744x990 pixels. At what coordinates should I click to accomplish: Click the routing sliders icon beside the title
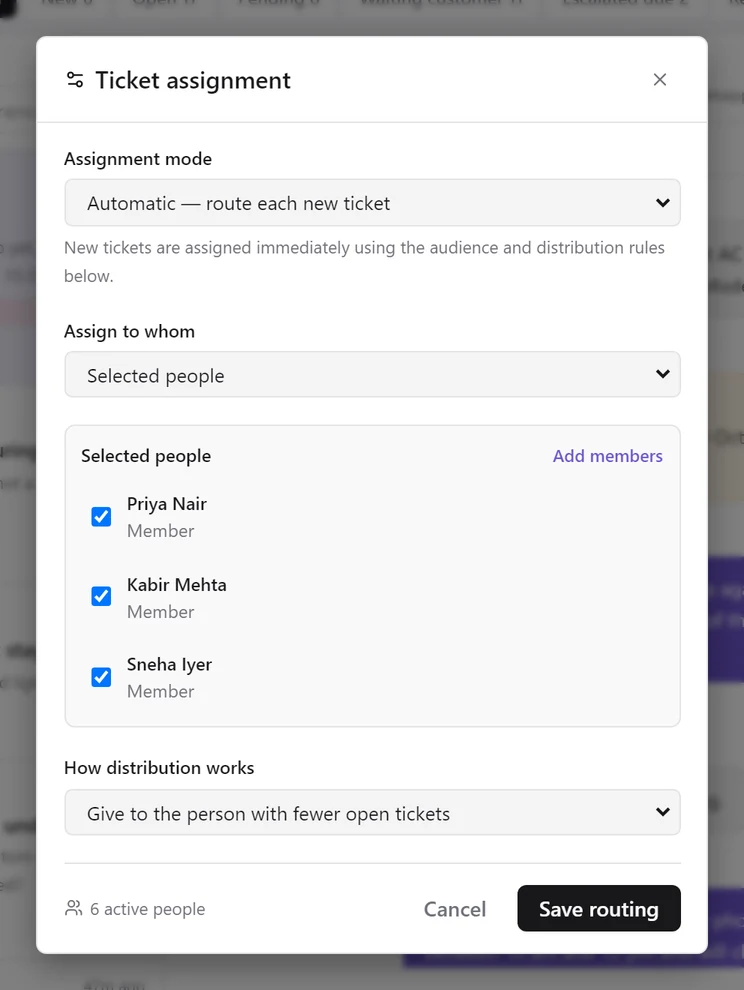[75, 80]
